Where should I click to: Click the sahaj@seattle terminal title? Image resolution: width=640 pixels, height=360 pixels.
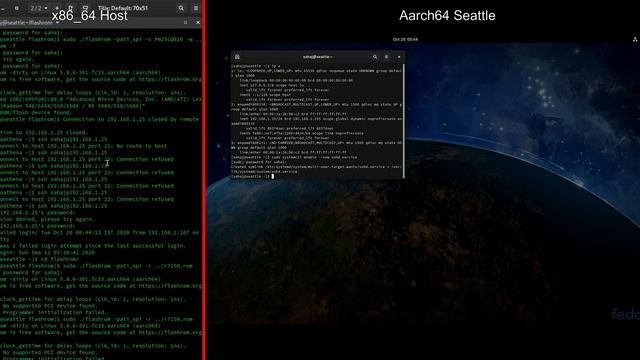318,57
